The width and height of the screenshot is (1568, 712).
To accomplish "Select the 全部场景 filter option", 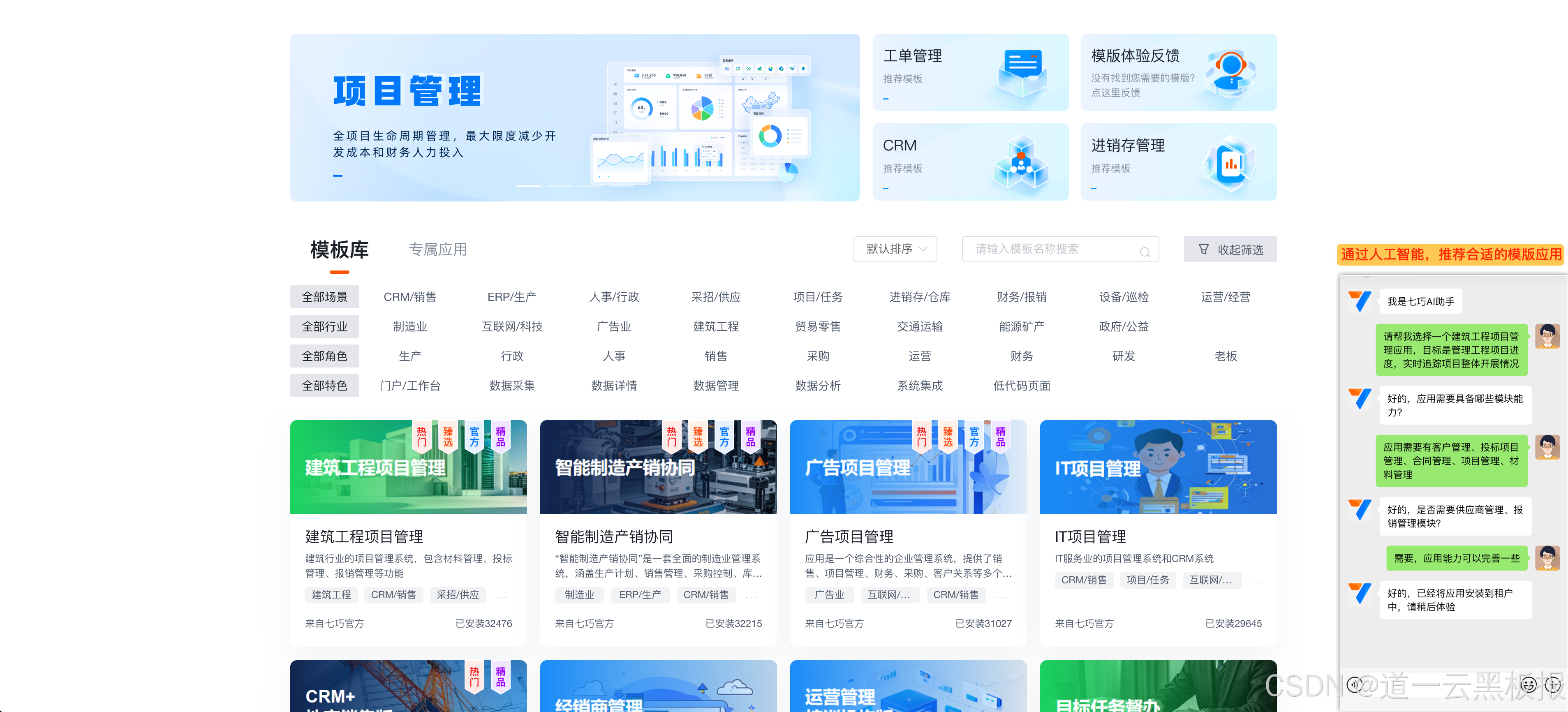I will tap(324, 297).
